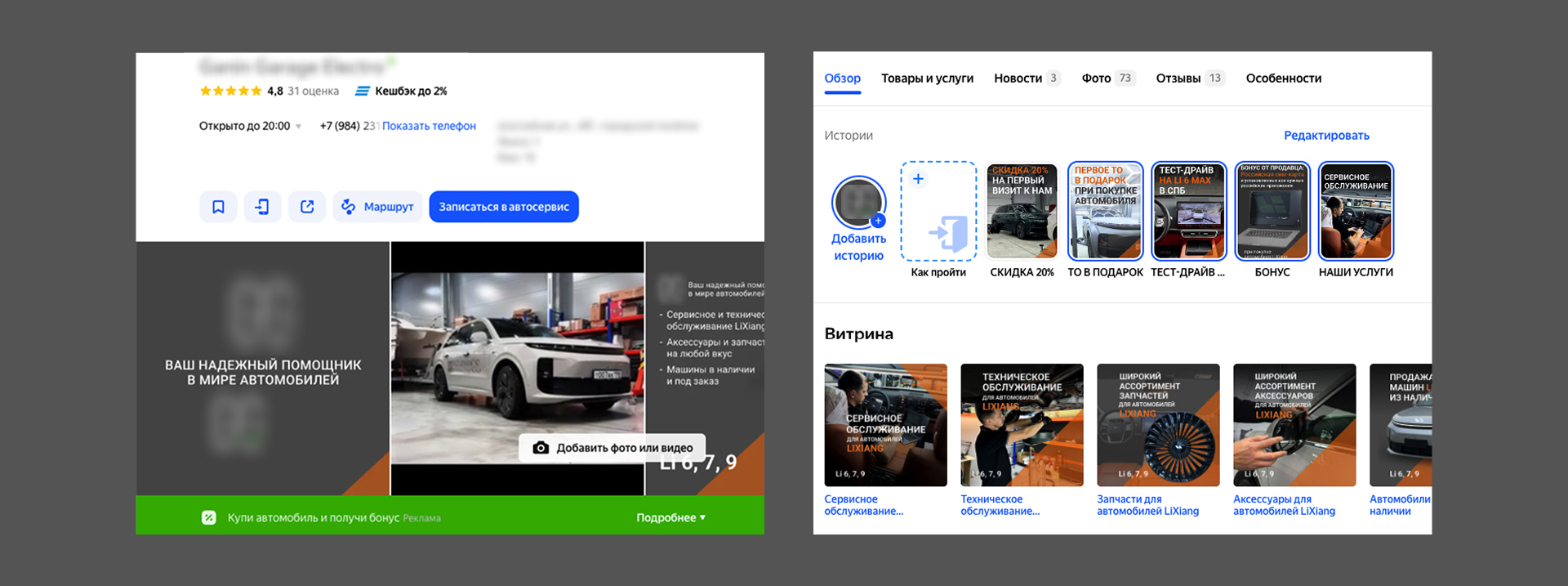Click Записаться в автосервис button

[504, 207]
